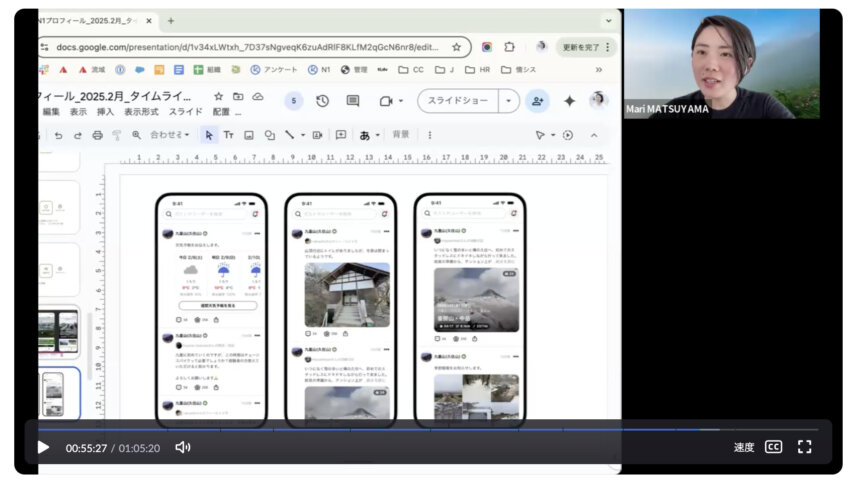The image size is (850, 484).
Task: Open version history clock icon
Action: tap(322, 101)
